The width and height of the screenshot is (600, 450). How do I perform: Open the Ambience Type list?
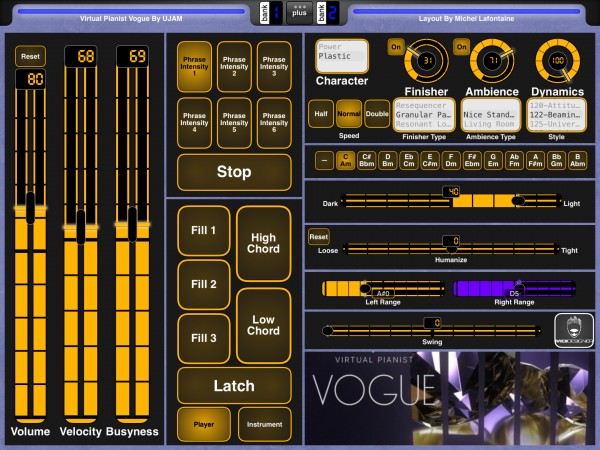[491, 115]
